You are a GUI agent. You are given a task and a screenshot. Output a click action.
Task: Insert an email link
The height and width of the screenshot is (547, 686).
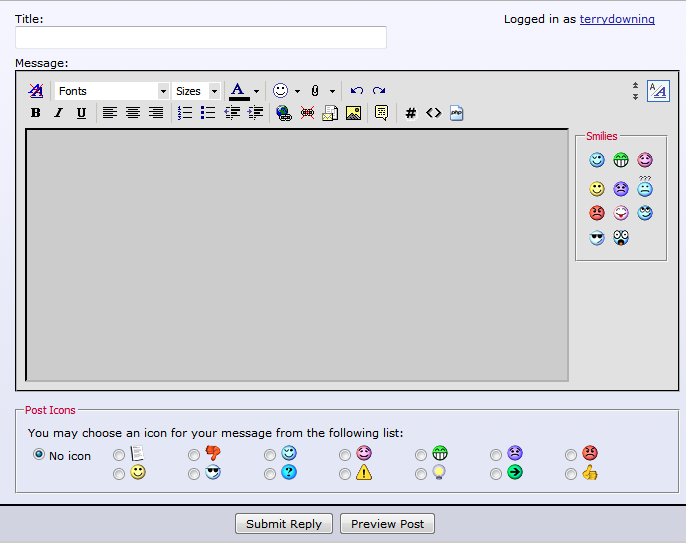(x=330, y=113)
